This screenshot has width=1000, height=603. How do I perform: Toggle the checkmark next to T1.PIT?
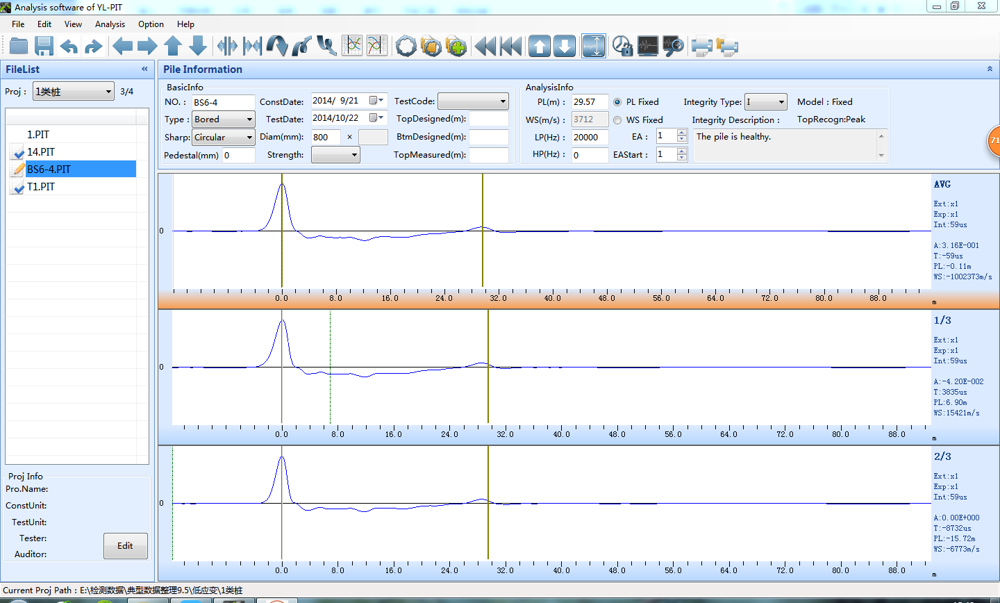tap(18, 187)
